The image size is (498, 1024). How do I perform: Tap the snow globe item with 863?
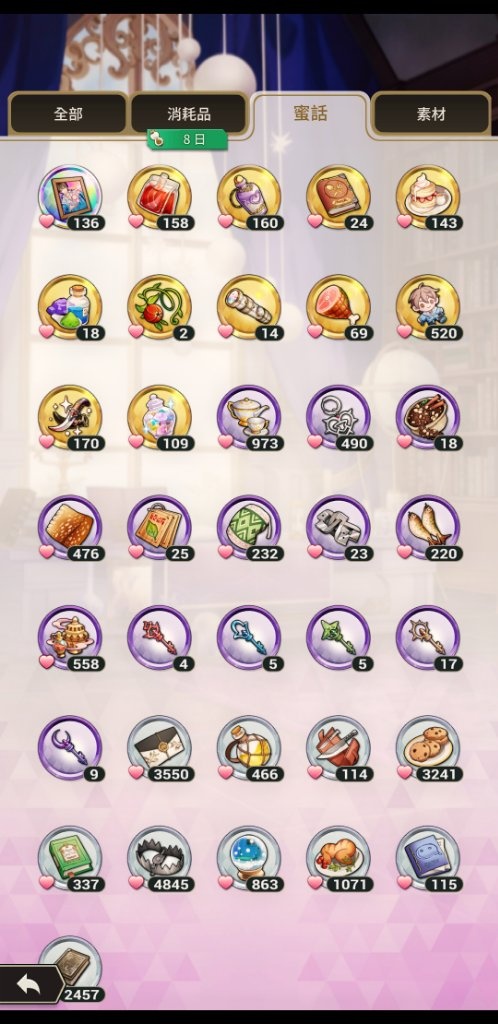click(x=249, y=859)
